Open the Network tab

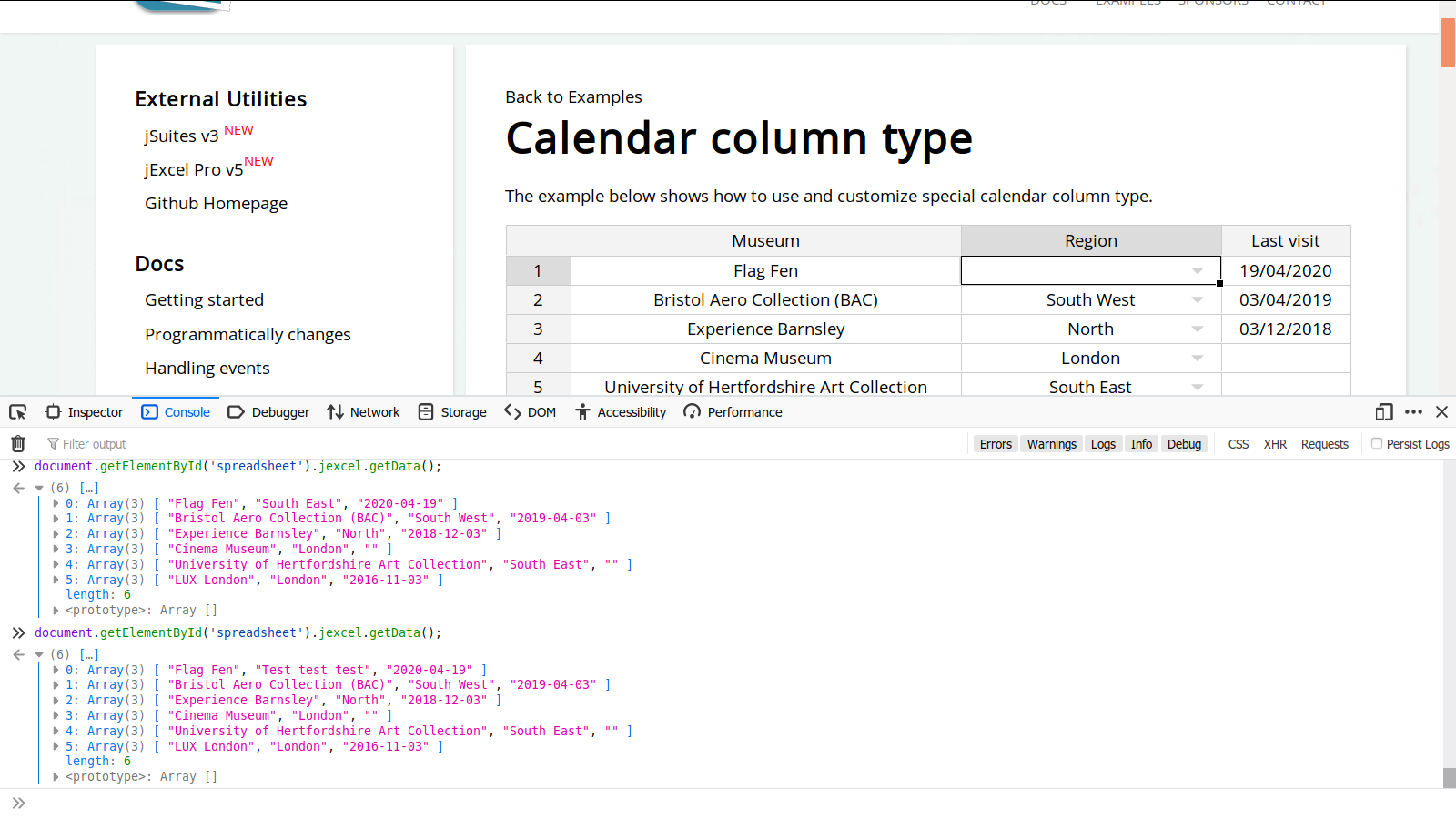click(x=363, y=412)
